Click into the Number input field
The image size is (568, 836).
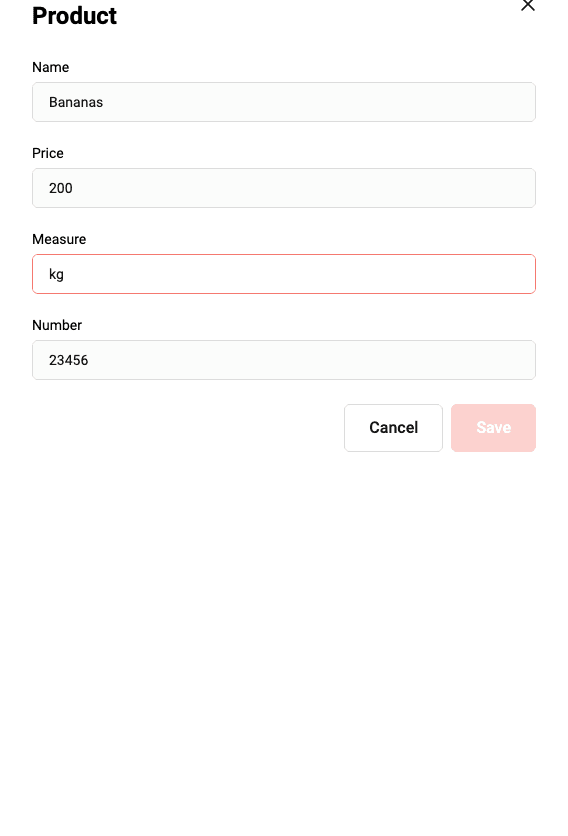click(284, 360)
